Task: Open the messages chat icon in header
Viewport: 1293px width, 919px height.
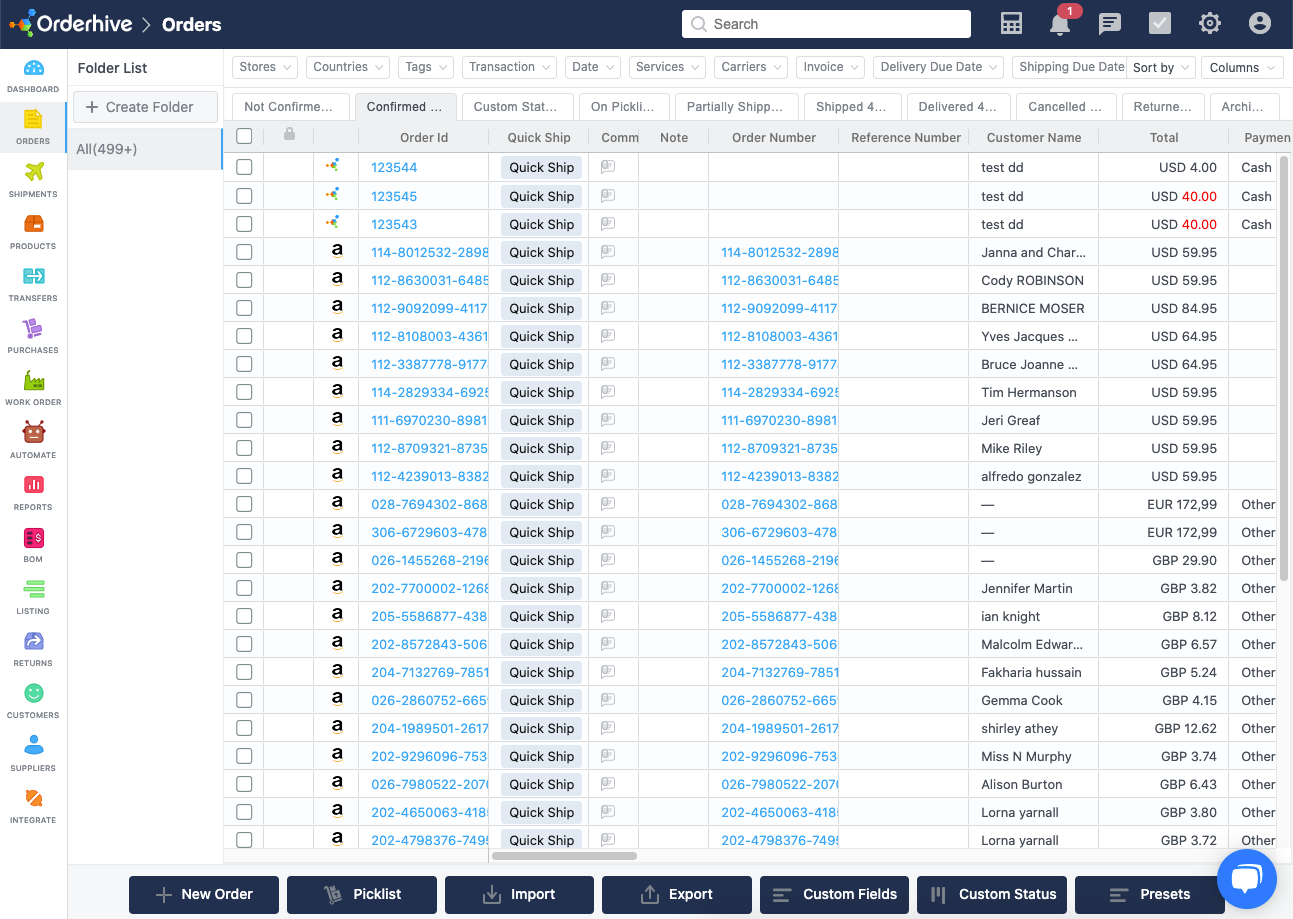Action: (x=1110, y=24)
